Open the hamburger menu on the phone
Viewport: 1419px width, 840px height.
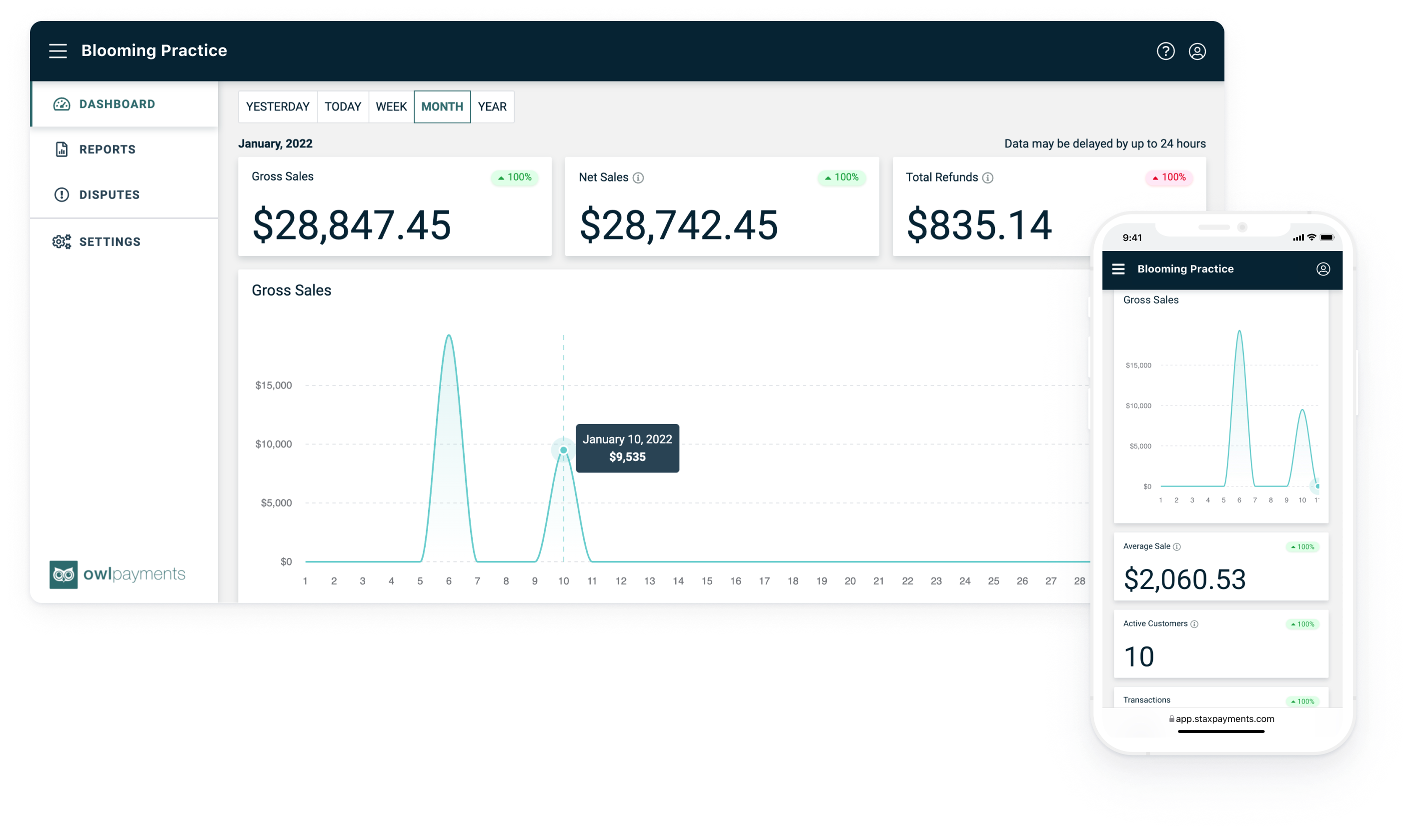1118,269
